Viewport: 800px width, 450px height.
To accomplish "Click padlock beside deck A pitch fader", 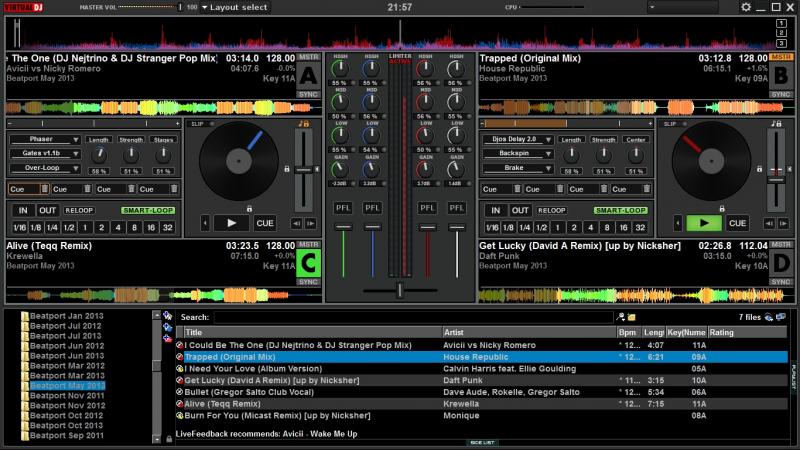I will (287, 169).
